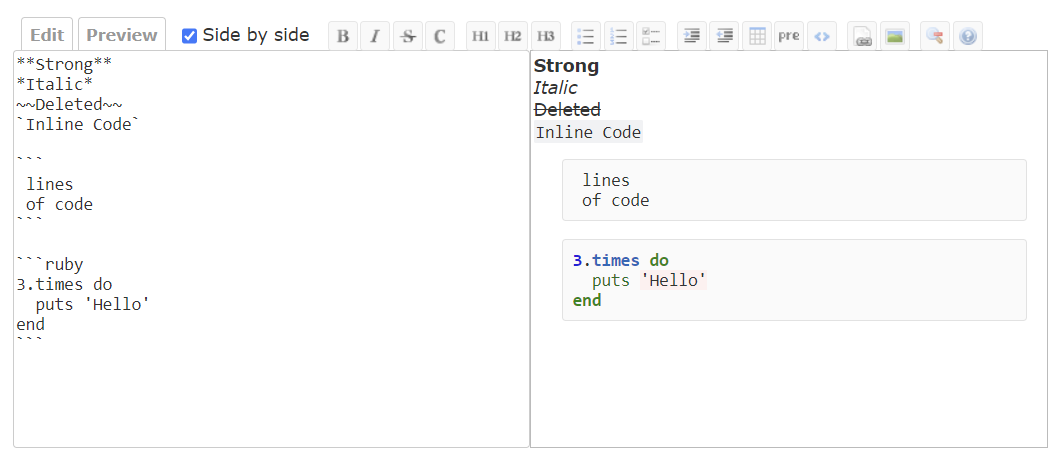This screenshot has height=460, width=1060.
Task: Click 'Inline Code' in preview pane
Action: click(x=588, y=133)
